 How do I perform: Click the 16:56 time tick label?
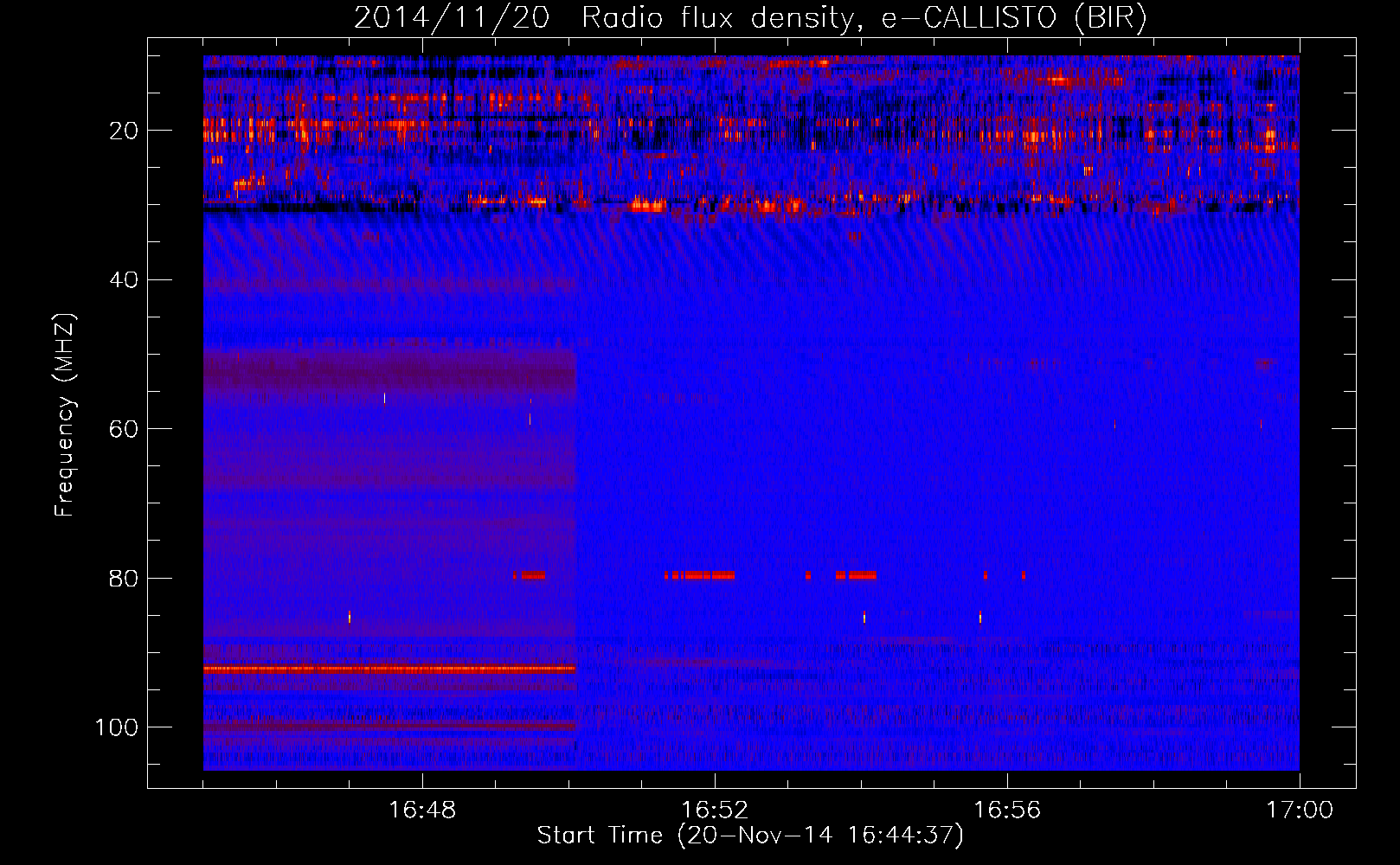[x=1007, y=811]
